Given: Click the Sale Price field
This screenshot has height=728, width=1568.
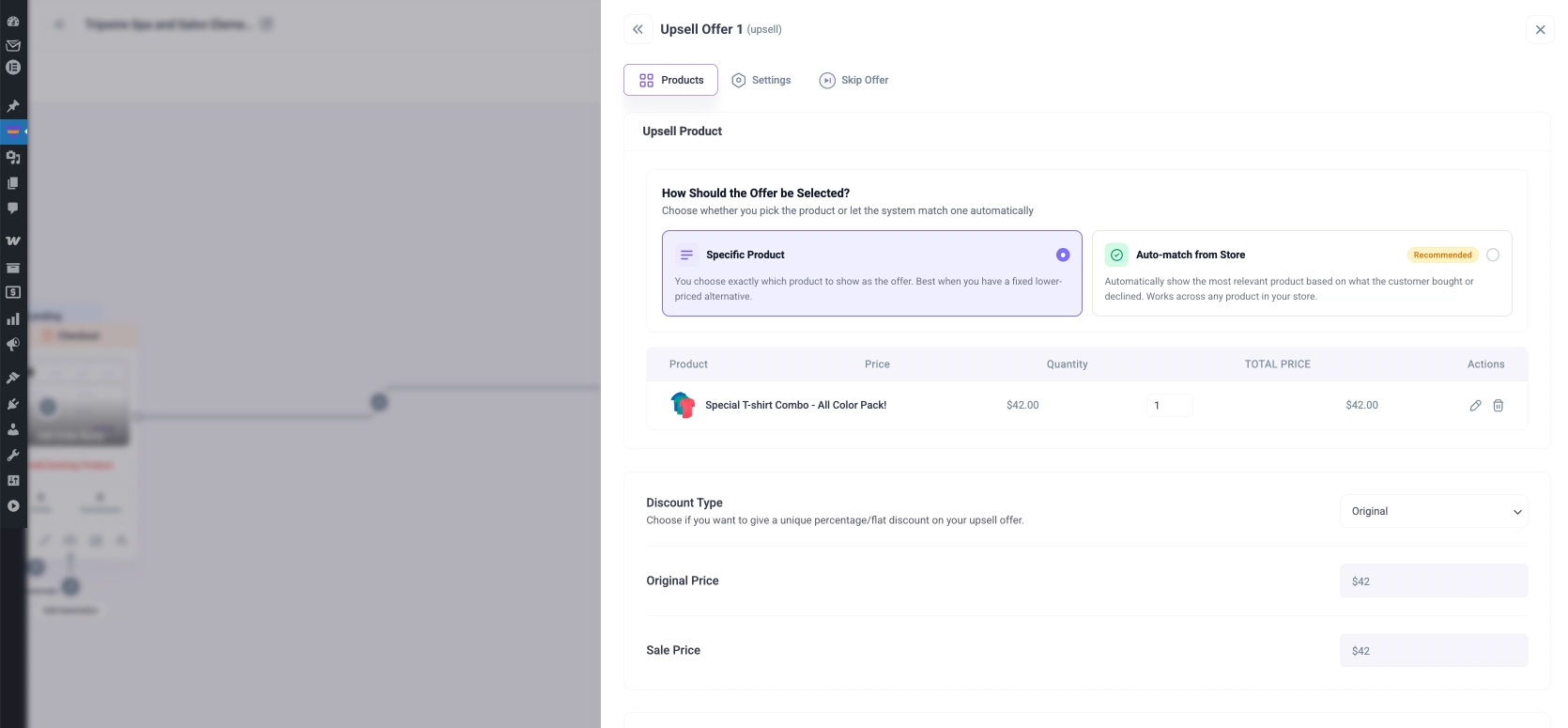Looking at the screenshot, I should (x=1433, y=651).
